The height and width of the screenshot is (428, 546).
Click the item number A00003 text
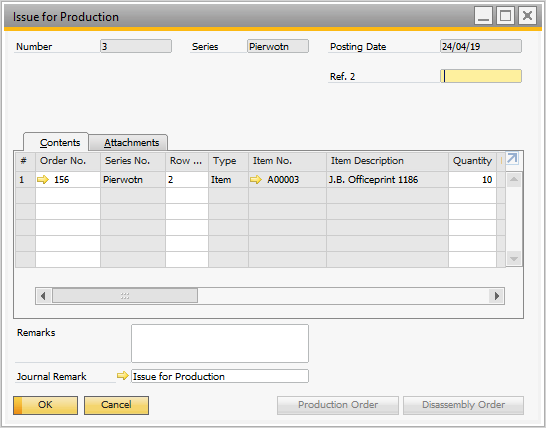(283, 180)
